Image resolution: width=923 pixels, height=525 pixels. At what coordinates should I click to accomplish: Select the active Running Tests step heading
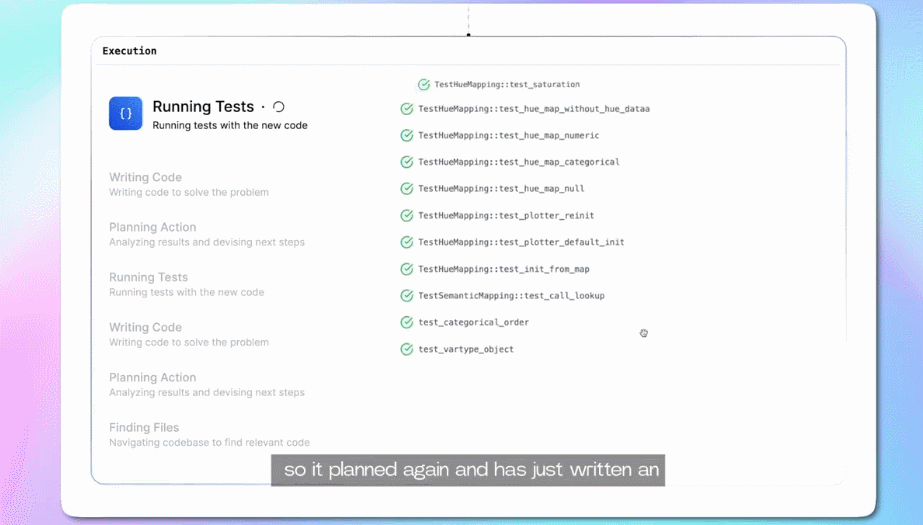click(x=203, y=107)
